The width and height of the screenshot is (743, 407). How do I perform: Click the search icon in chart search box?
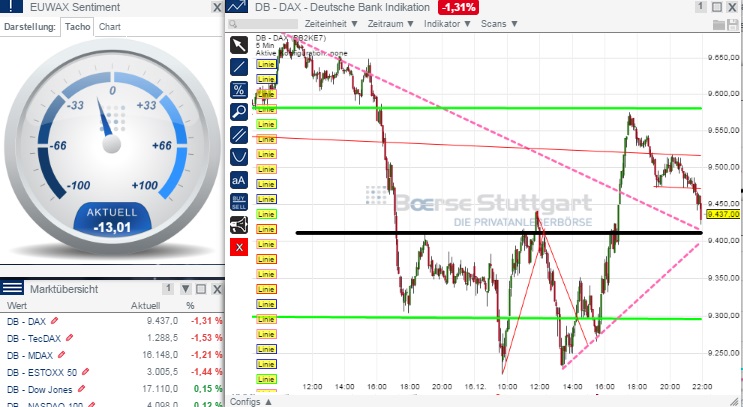(x=233, y=24)
